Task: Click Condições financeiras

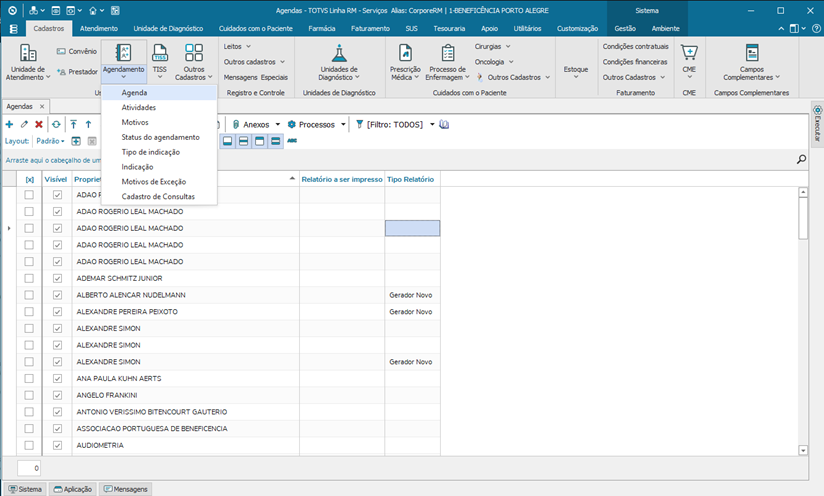Action: click(x=635, y=61)
